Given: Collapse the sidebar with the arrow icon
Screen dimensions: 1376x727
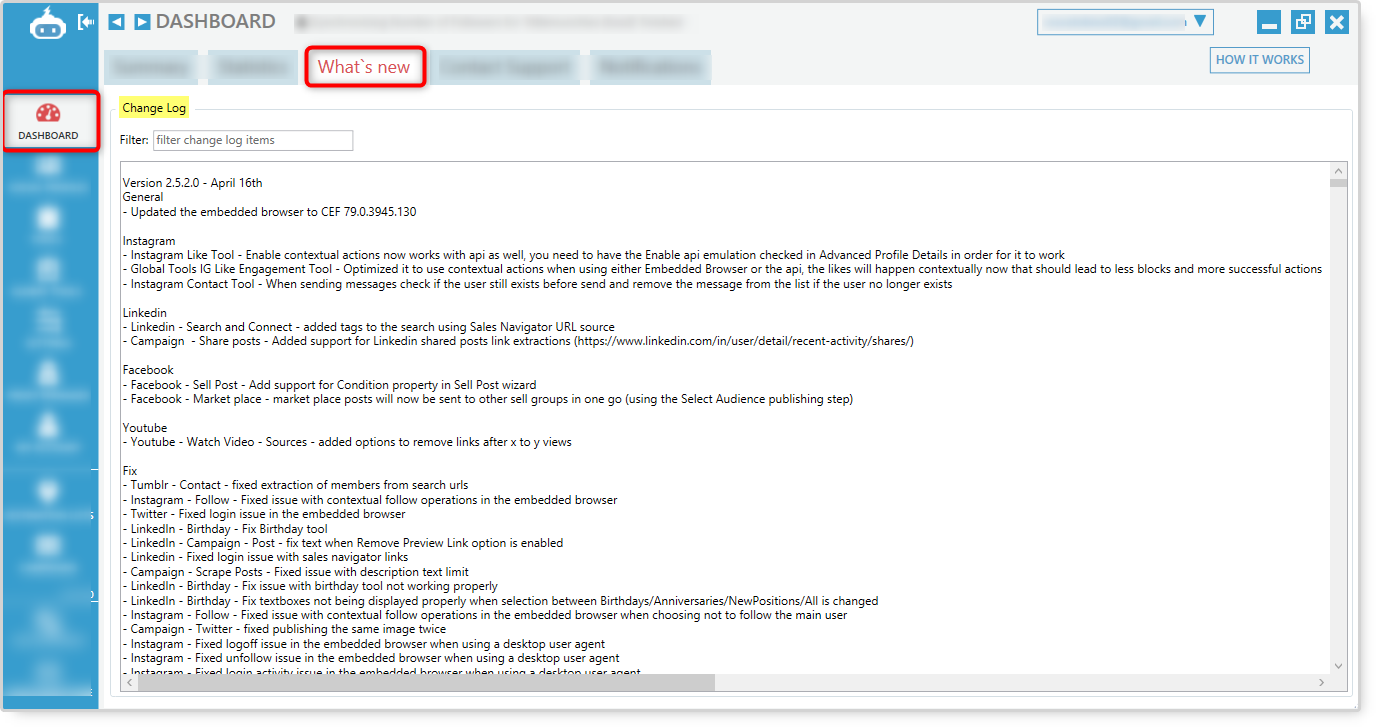Looking at the screenshot, I should 86,22.
